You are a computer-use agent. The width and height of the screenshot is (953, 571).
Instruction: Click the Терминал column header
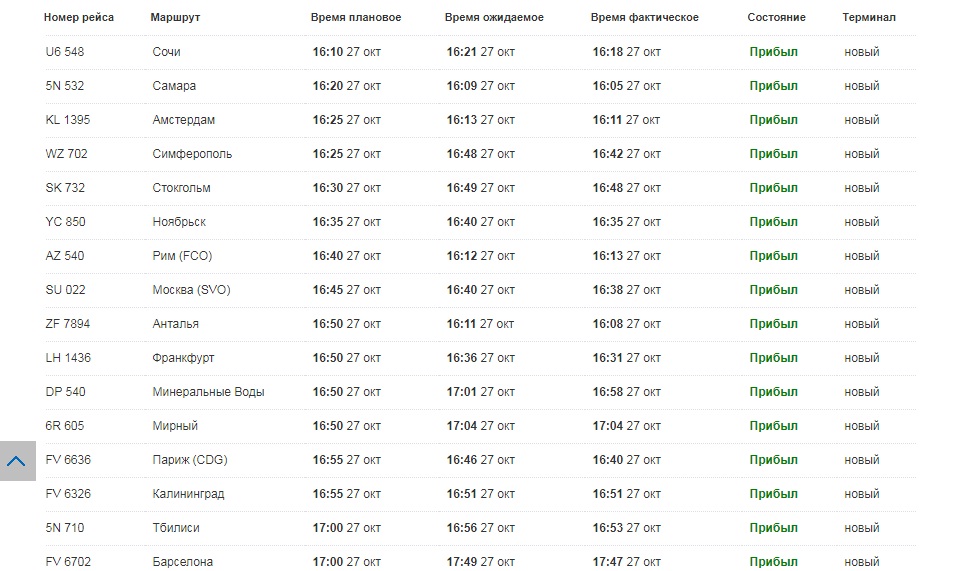point(869,18)
